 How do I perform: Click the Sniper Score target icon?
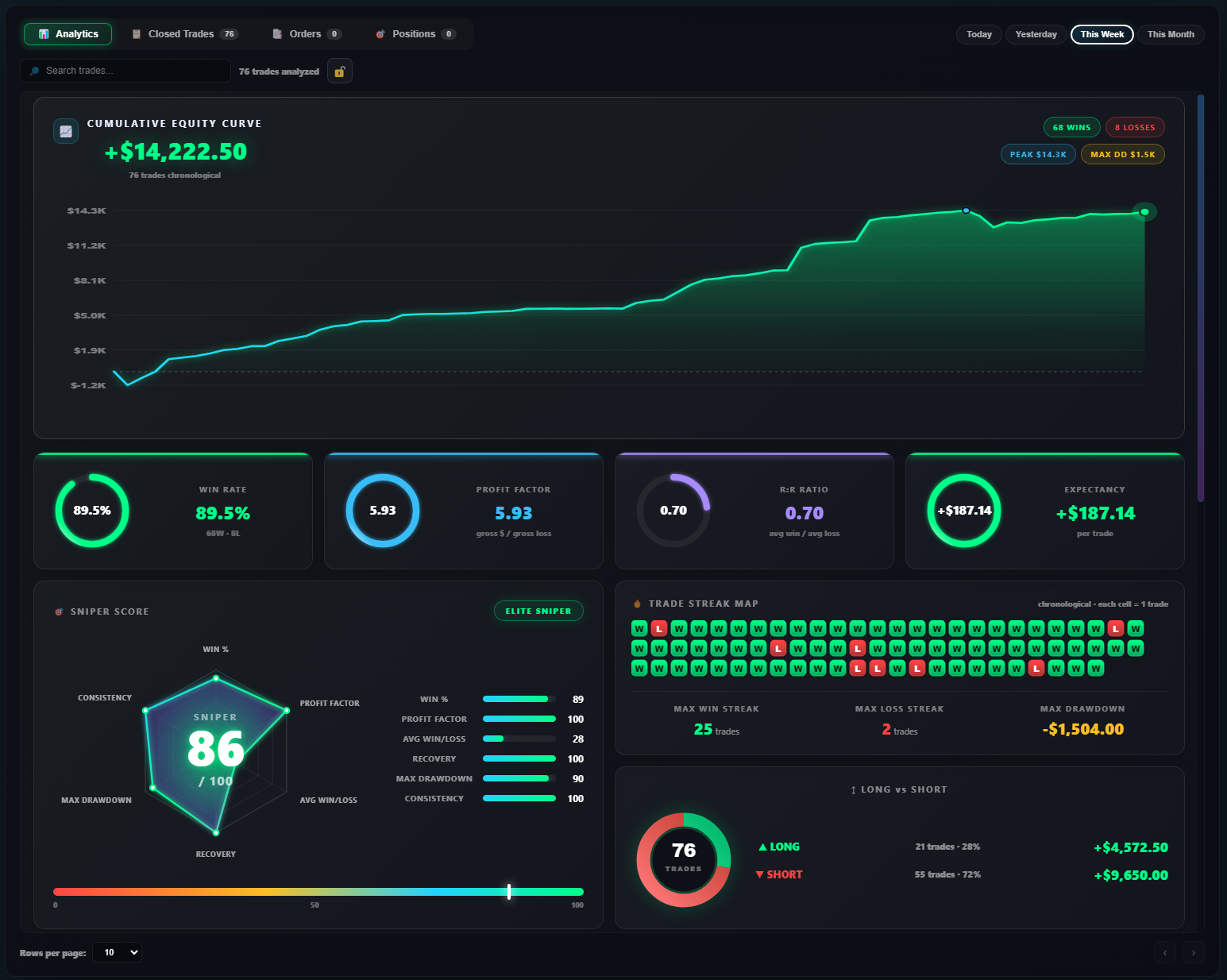[x=59, y=612]
